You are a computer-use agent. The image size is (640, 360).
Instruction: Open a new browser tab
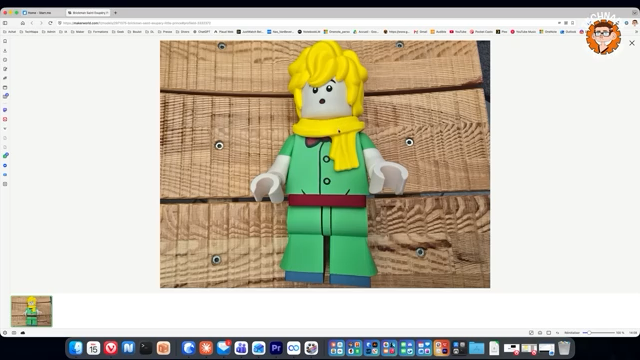pos(116,13)
